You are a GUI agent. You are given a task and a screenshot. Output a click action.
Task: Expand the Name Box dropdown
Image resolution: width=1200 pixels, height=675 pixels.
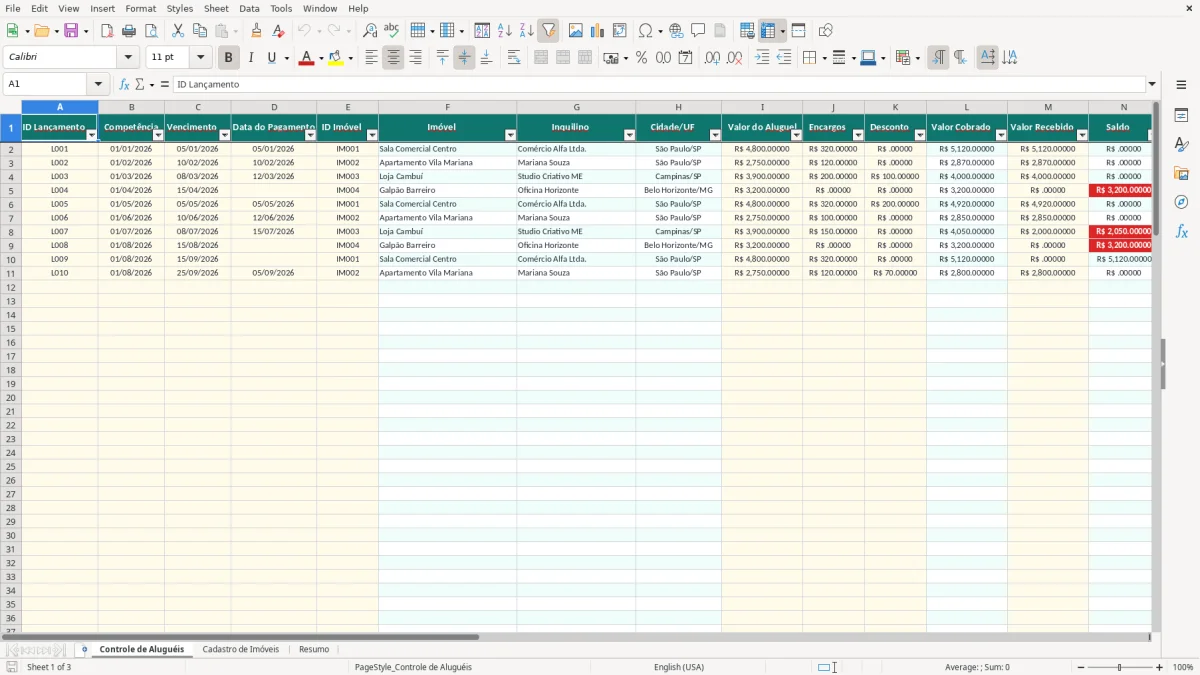[x=98, y=85]
